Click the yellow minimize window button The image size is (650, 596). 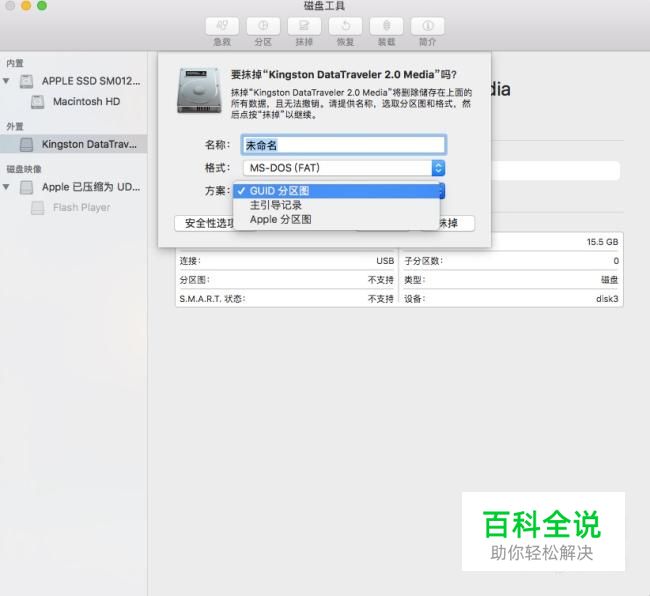click(26, 5)
